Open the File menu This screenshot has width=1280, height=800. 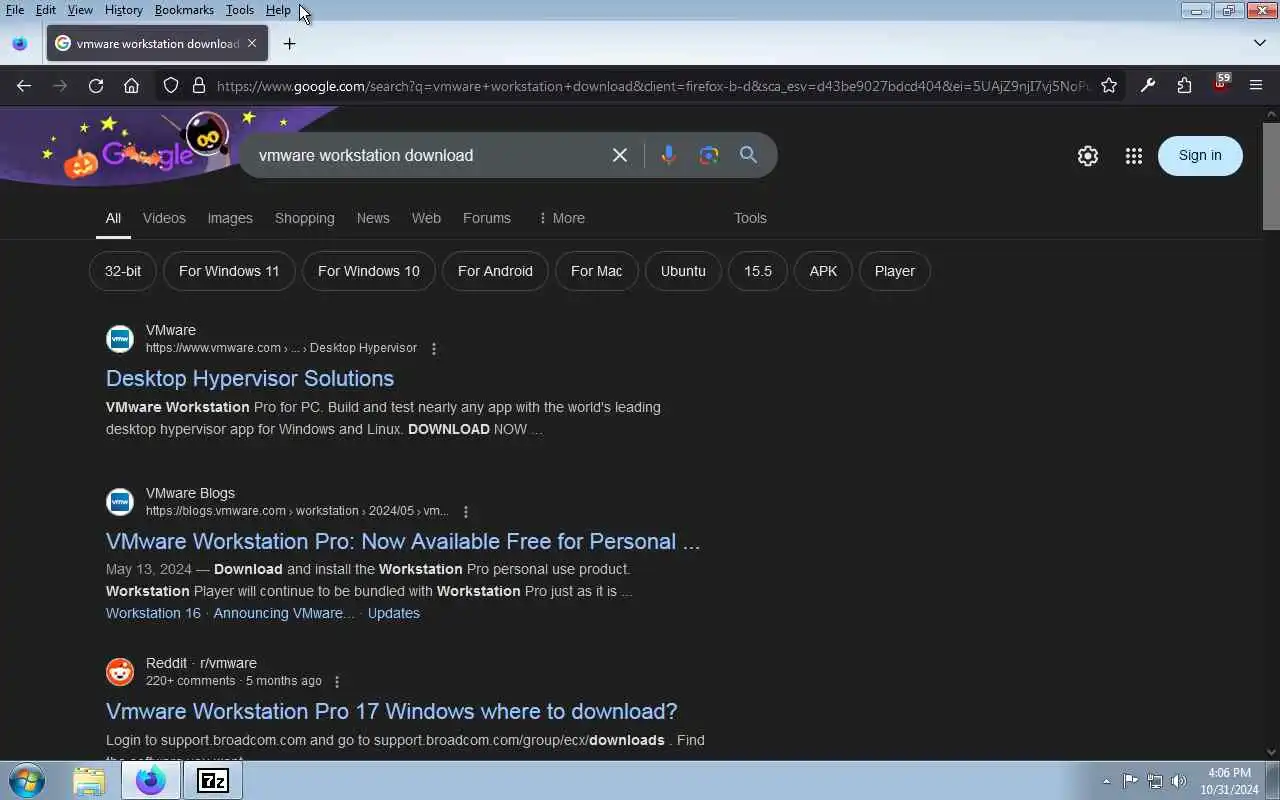pos(15,10)
